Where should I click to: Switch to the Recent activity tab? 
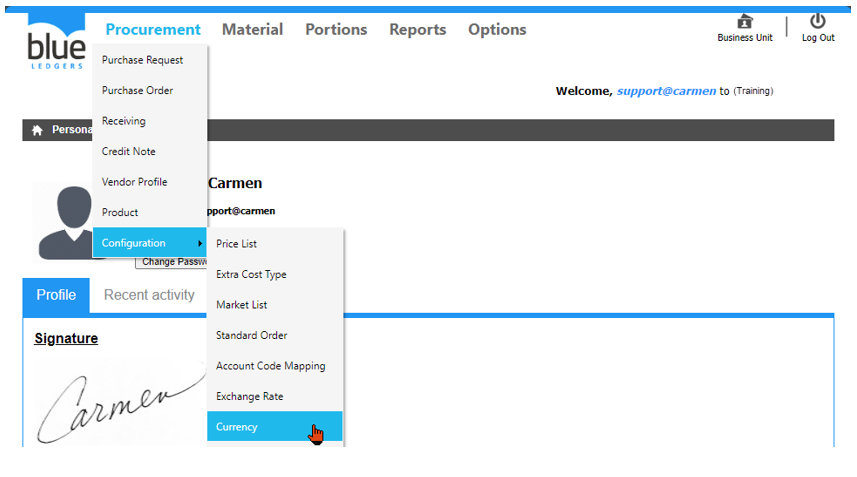tap(149, 295)
